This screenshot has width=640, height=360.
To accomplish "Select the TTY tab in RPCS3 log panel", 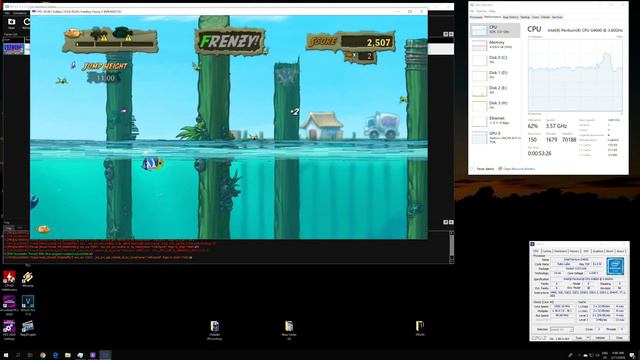I will pyautogui.click(x=20, y=228).
